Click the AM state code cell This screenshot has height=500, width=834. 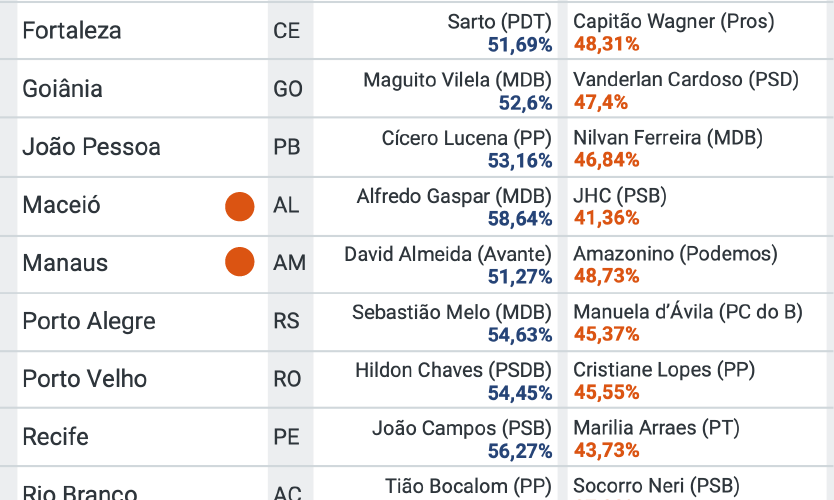point(289,263)
